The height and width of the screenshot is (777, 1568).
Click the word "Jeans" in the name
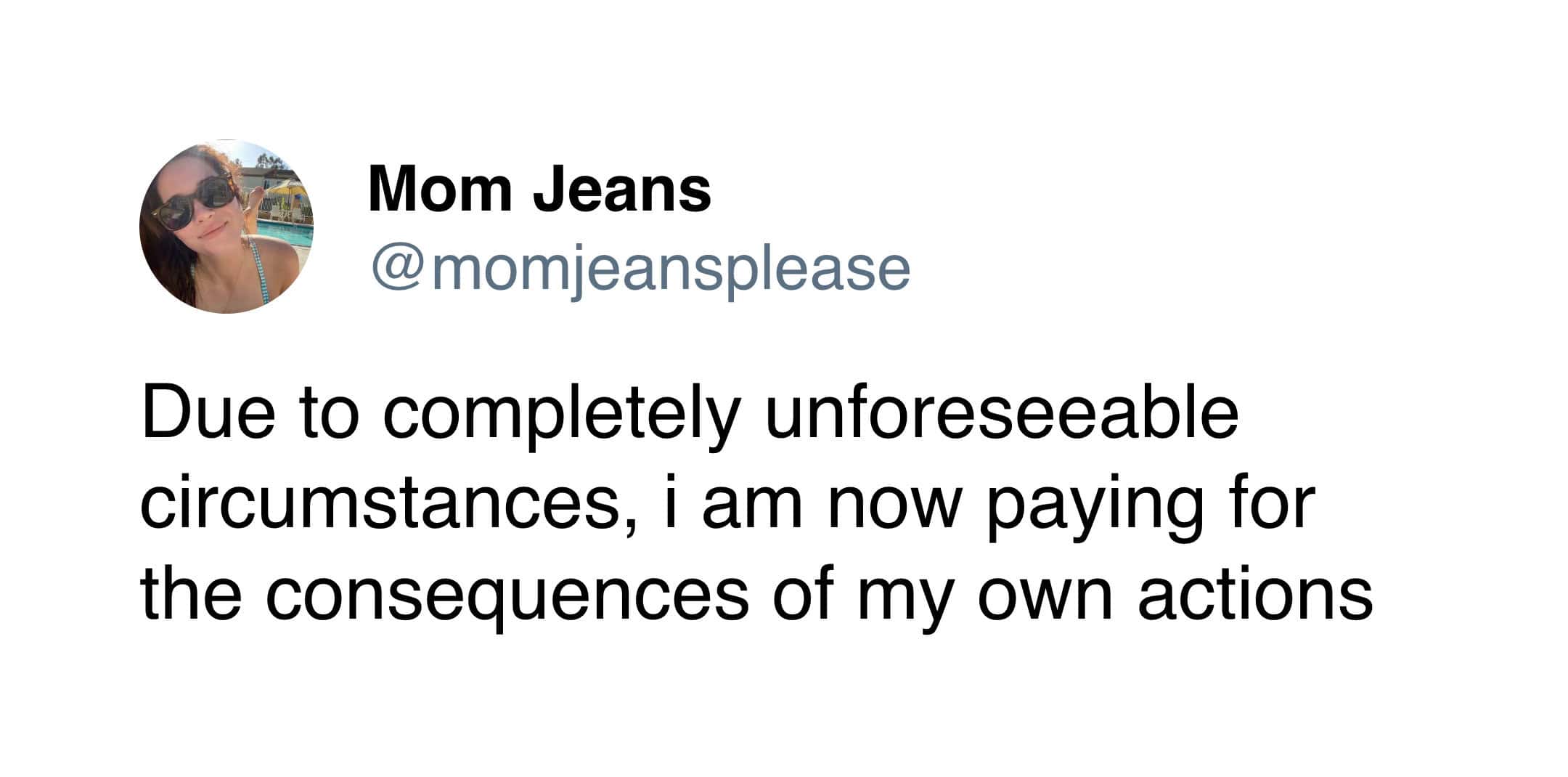coord(623,189)
